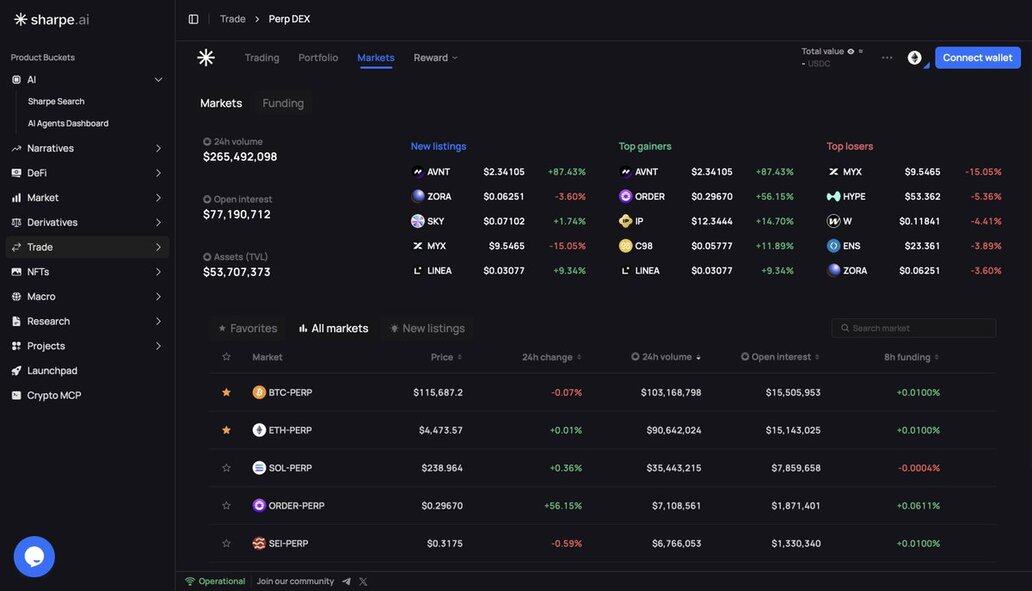Toggle the header favorites star column
The image size is (1032, 591).
point(226,357)
